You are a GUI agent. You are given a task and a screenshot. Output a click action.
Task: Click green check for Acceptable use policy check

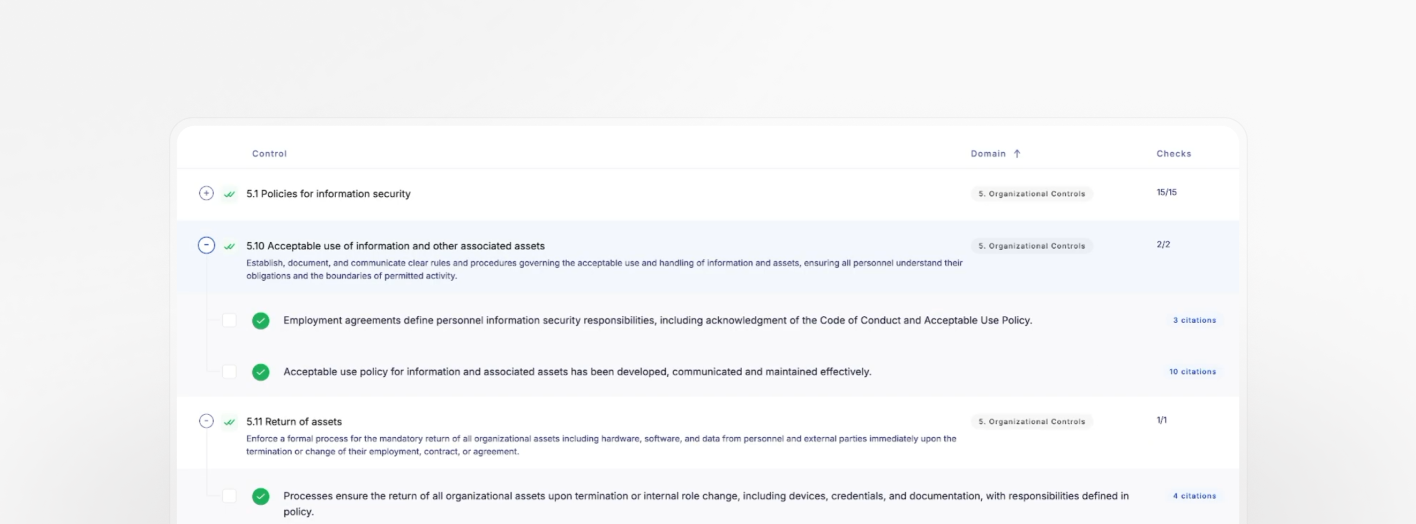[261, 372]
